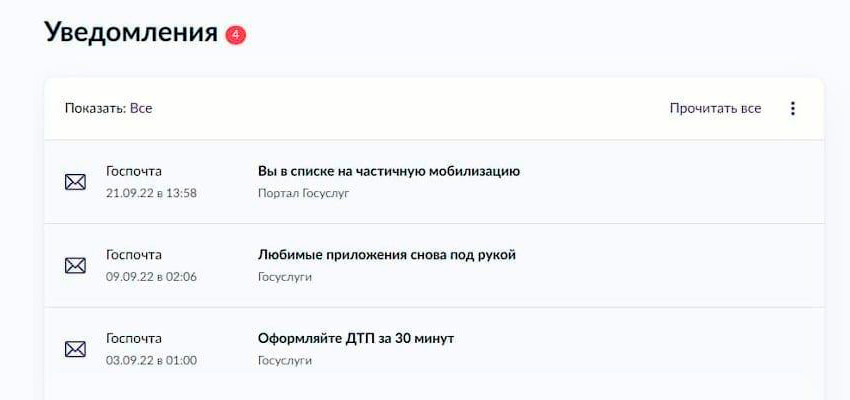Viewport: 850px width, 400px height.
Task: Open "Любимые приложения снова под рукой" message
Action: pos(386,255)
